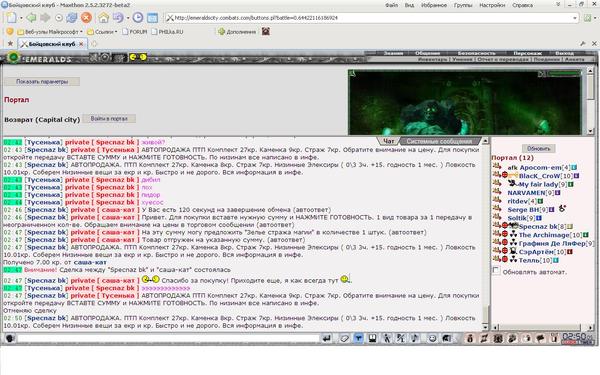Open the Избранное menu
Screen dimensions: 600x375
(434, 5)
